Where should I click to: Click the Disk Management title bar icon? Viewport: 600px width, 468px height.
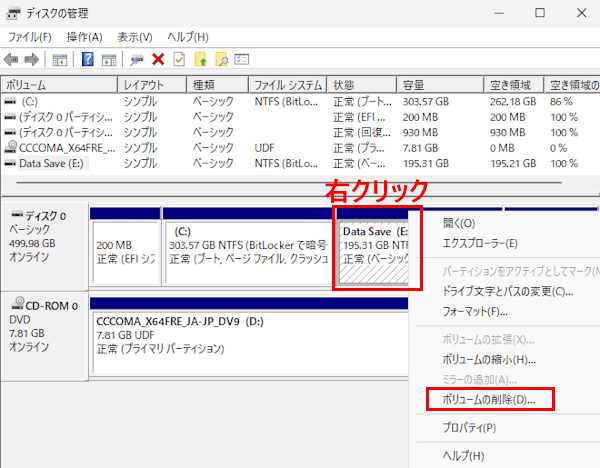coord(13,13)
